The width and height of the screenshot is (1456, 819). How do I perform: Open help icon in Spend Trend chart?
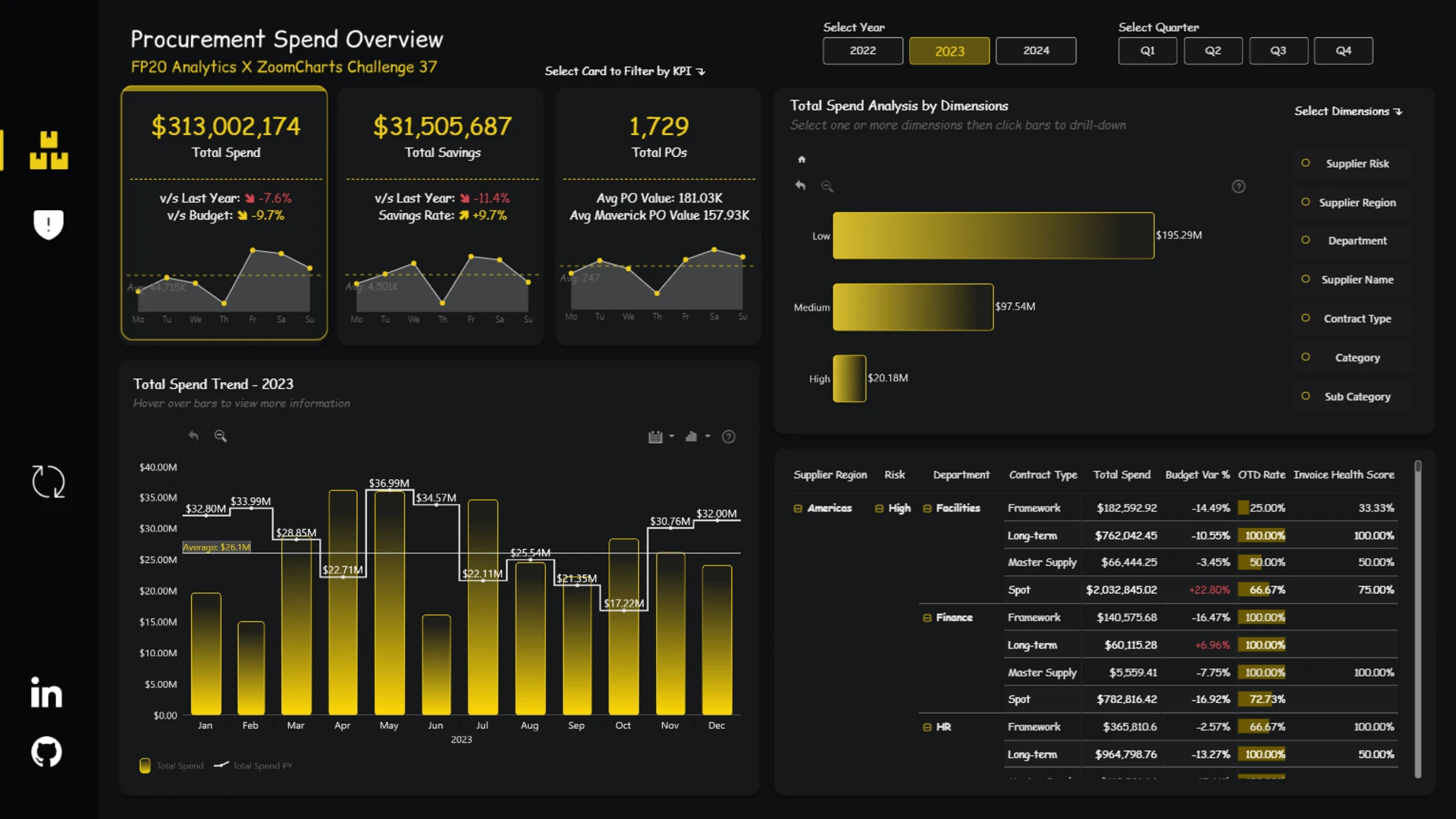tap(729, 437)
